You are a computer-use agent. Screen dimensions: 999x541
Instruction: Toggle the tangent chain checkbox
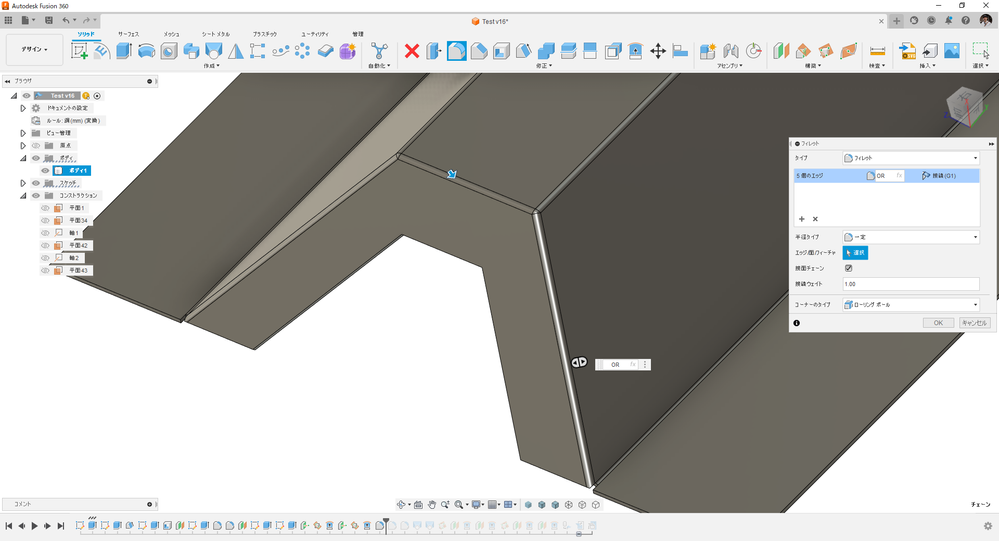pos(849,268)
